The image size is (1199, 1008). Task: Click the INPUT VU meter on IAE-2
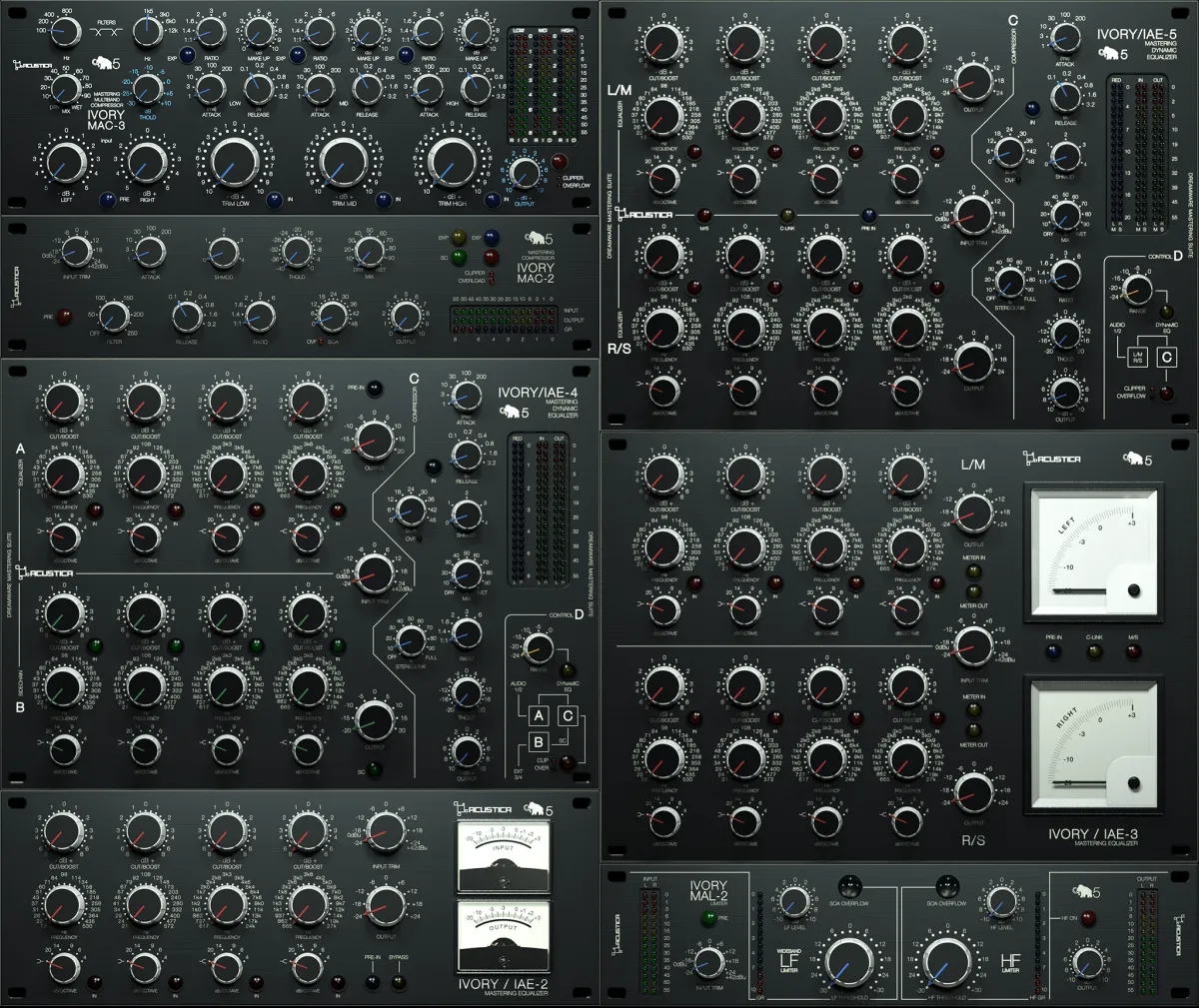[x=503, y=857]
